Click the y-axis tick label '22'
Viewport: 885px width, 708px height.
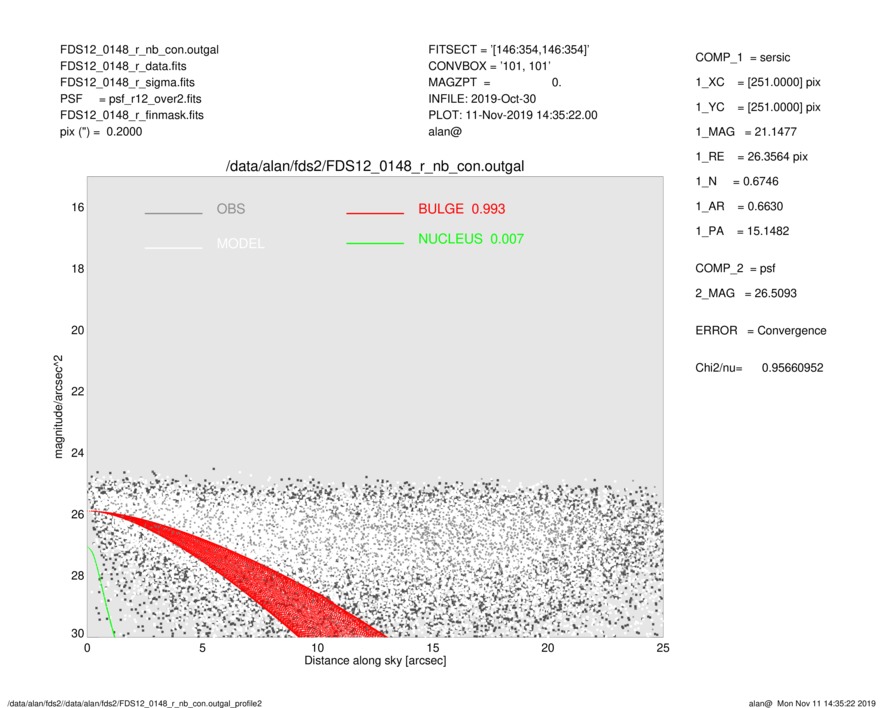[77, 391]
